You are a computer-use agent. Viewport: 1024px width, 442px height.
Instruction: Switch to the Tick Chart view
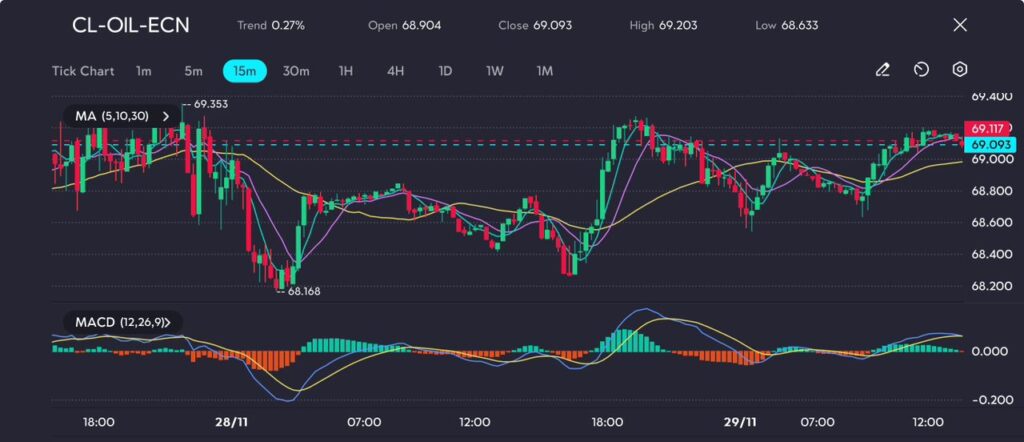(82, 71)
